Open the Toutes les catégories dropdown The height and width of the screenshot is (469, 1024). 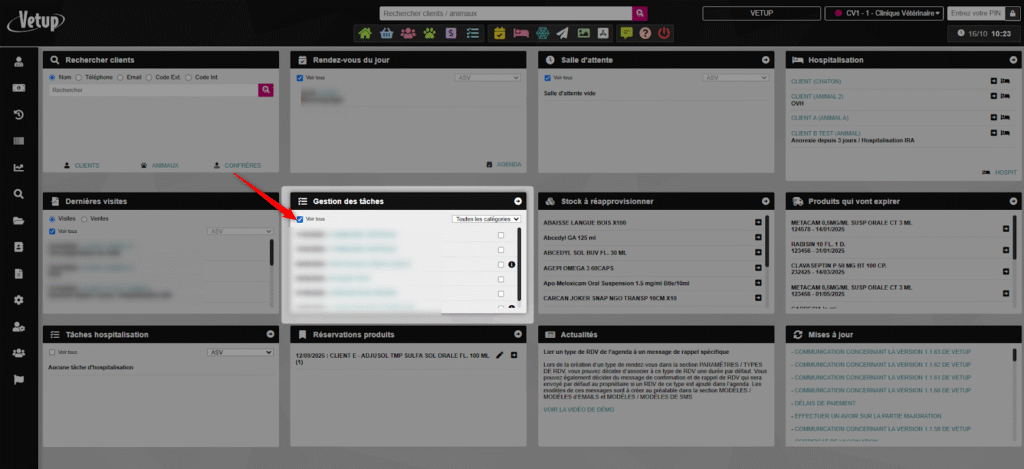(486, 218)
